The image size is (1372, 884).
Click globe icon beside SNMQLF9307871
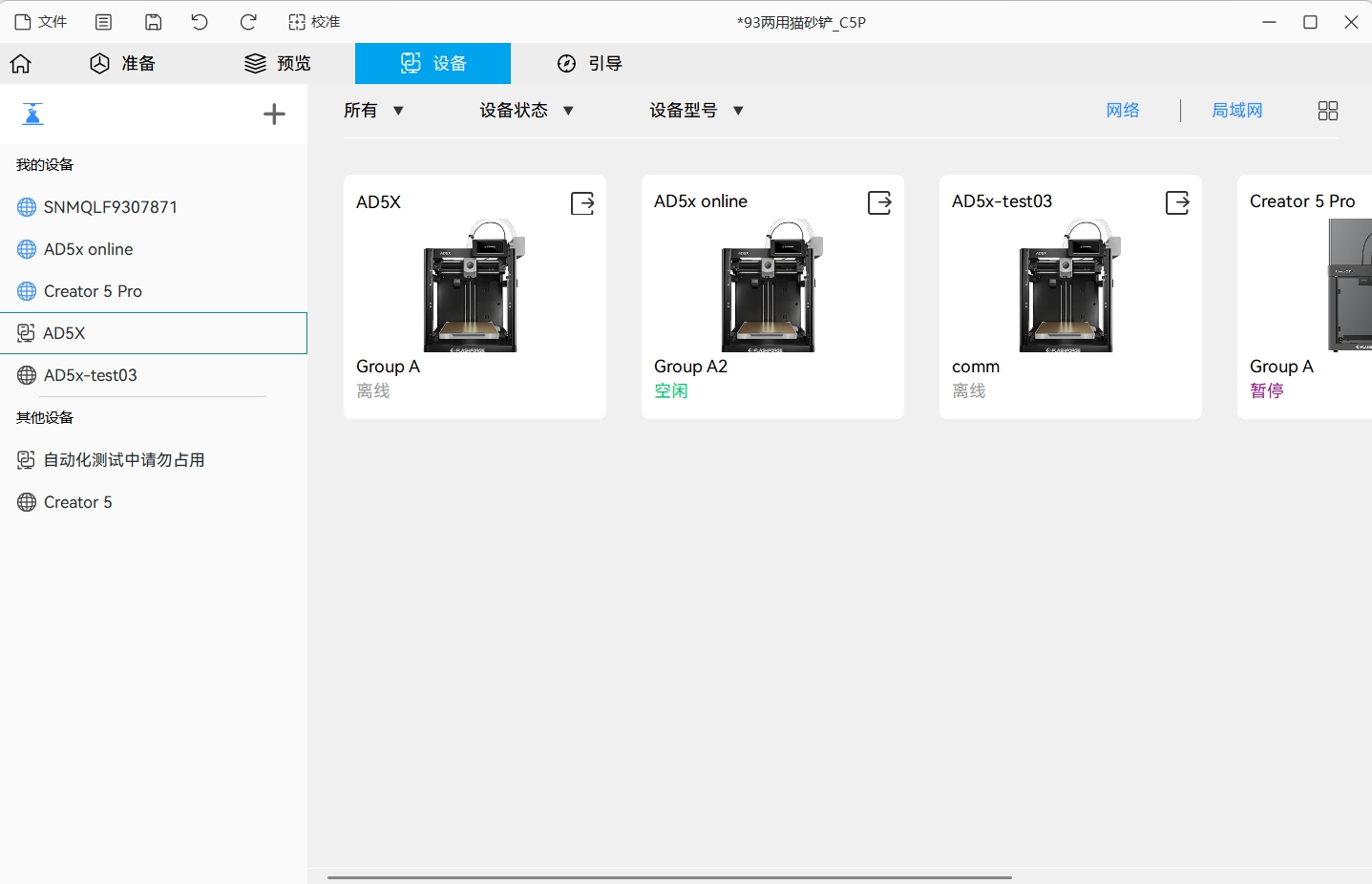click(x=27, y=207)
